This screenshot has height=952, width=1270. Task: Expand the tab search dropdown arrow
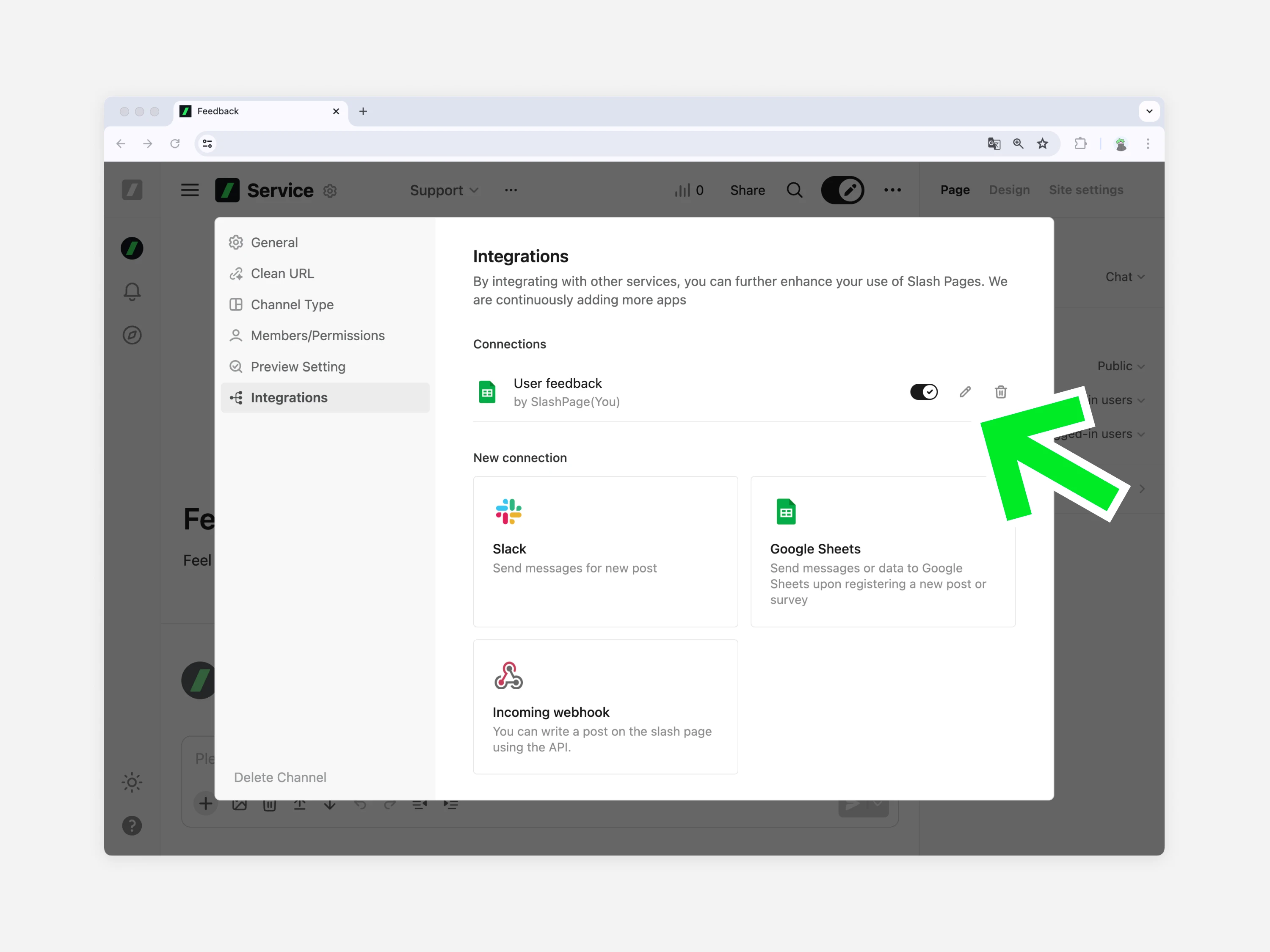point(1149,111)
